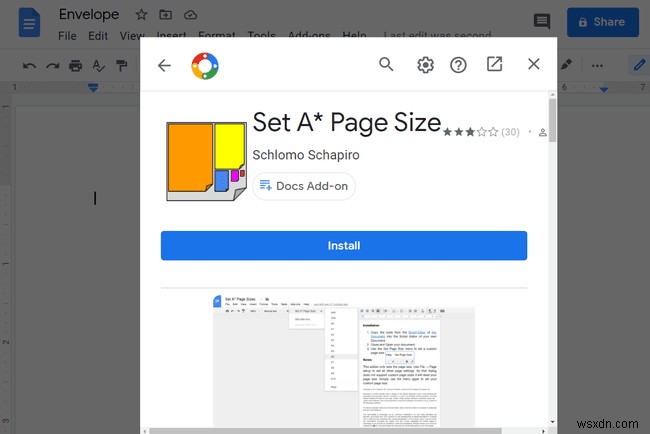Redo the last action

[x=52, y=65]
